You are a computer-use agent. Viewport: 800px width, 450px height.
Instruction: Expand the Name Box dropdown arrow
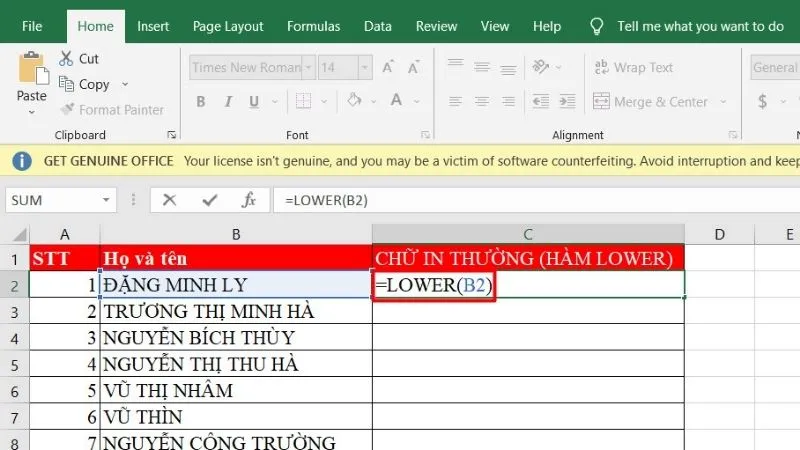pos(134,200)
